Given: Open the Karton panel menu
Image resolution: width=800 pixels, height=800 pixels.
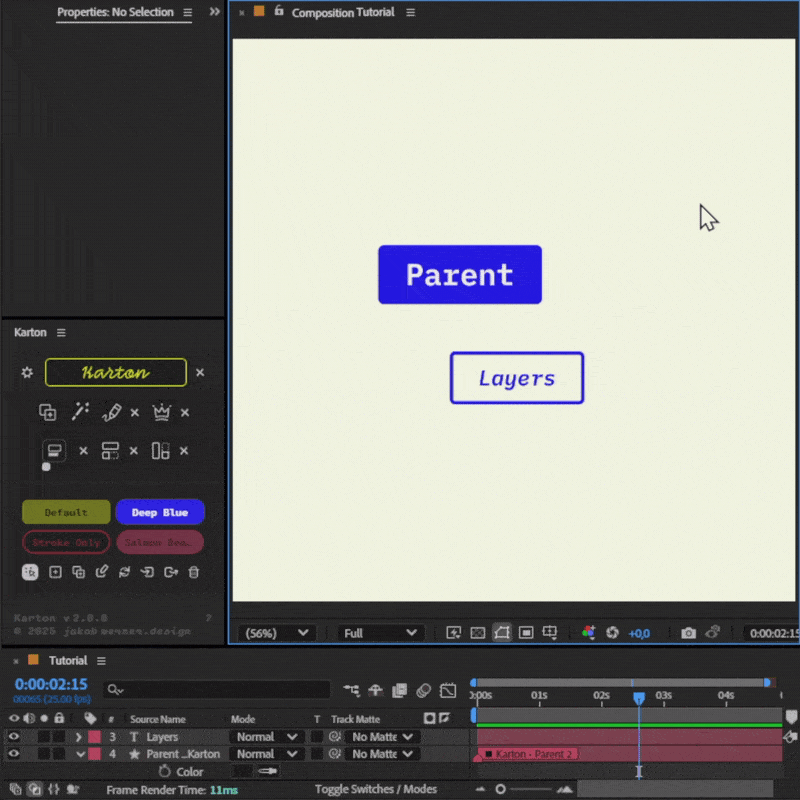Looking at the screenshot, I should click(x=61, y=333).
